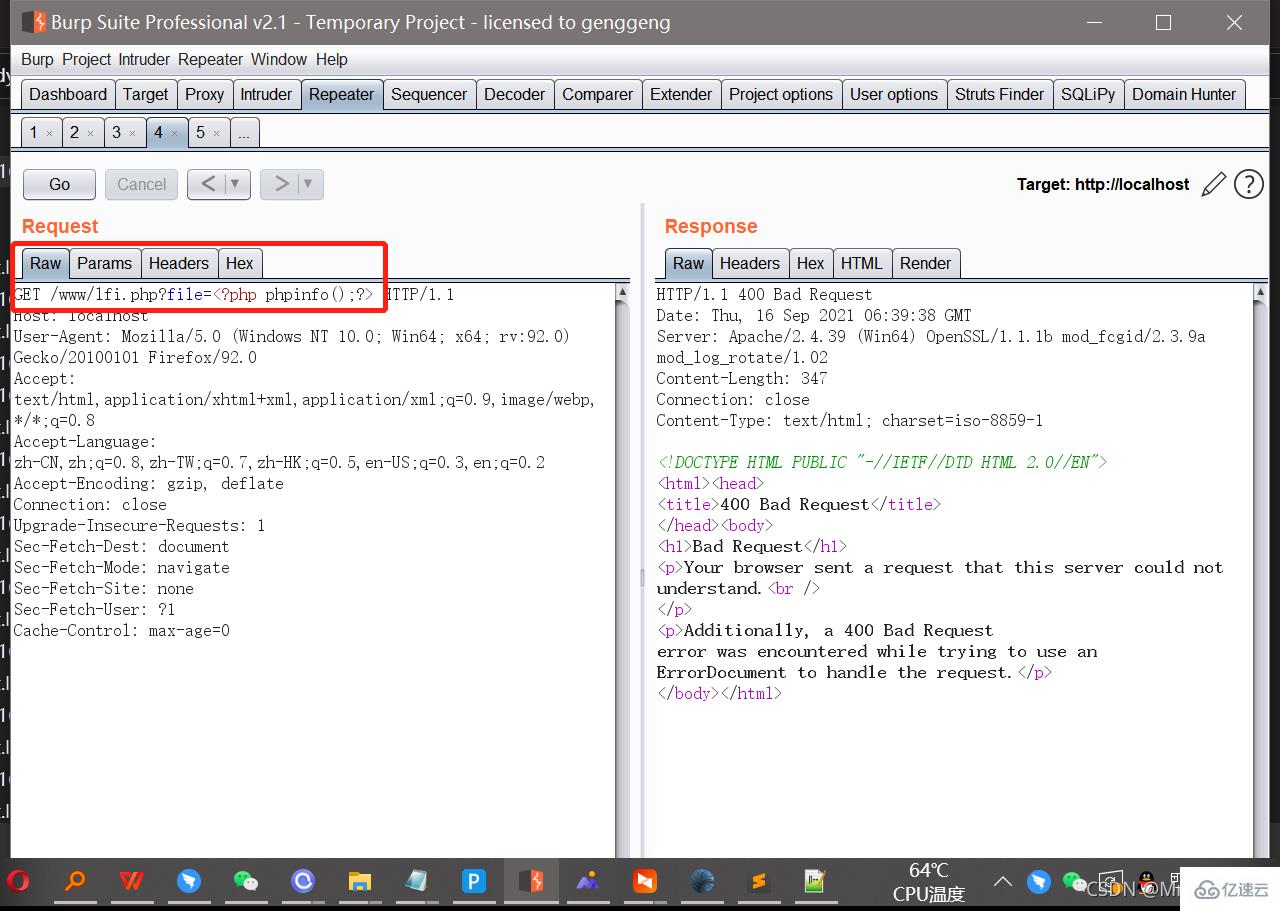Open the Struts Finder tab
This screenshot has height=911, width=1280.
point(999,94)
